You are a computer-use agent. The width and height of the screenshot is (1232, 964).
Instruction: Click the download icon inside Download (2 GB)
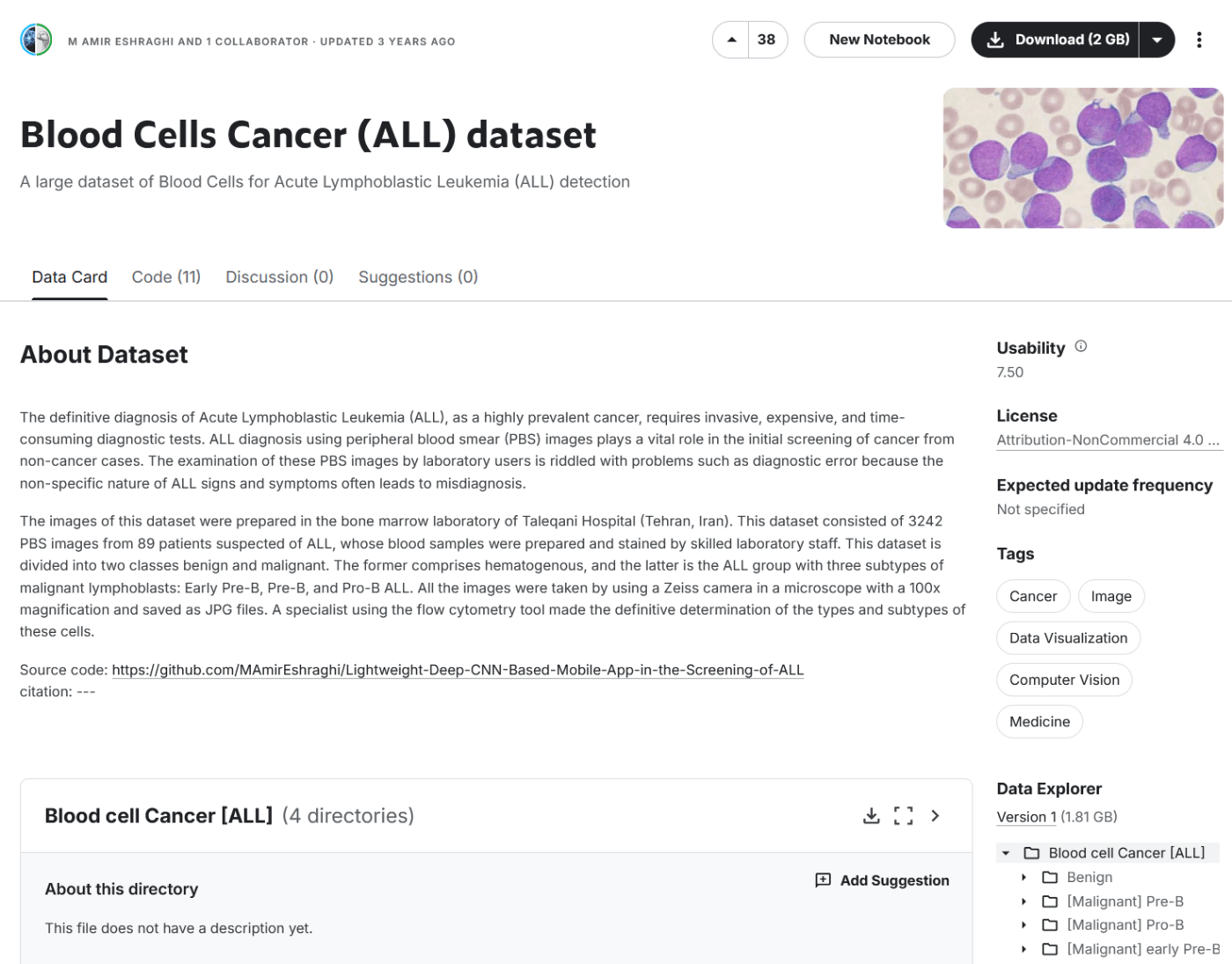click(x=994, y=39)
